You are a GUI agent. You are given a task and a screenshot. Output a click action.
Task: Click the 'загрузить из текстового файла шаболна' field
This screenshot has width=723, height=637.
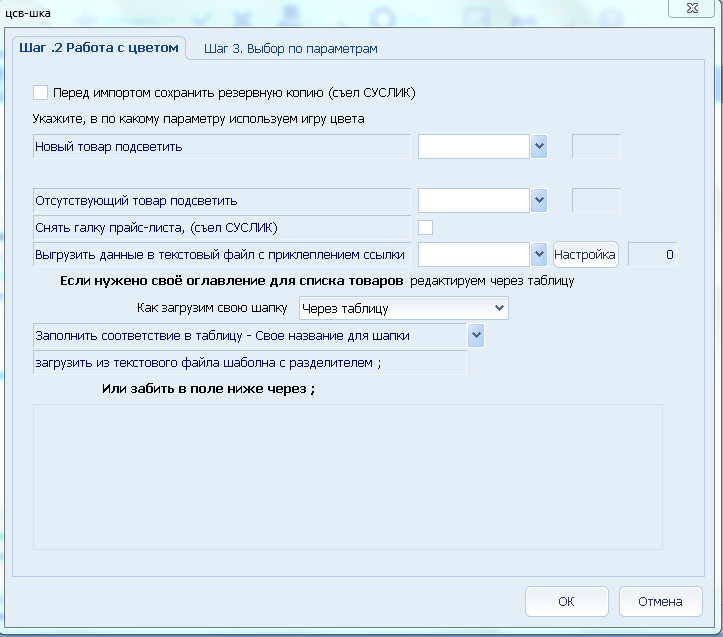[249, 363]
